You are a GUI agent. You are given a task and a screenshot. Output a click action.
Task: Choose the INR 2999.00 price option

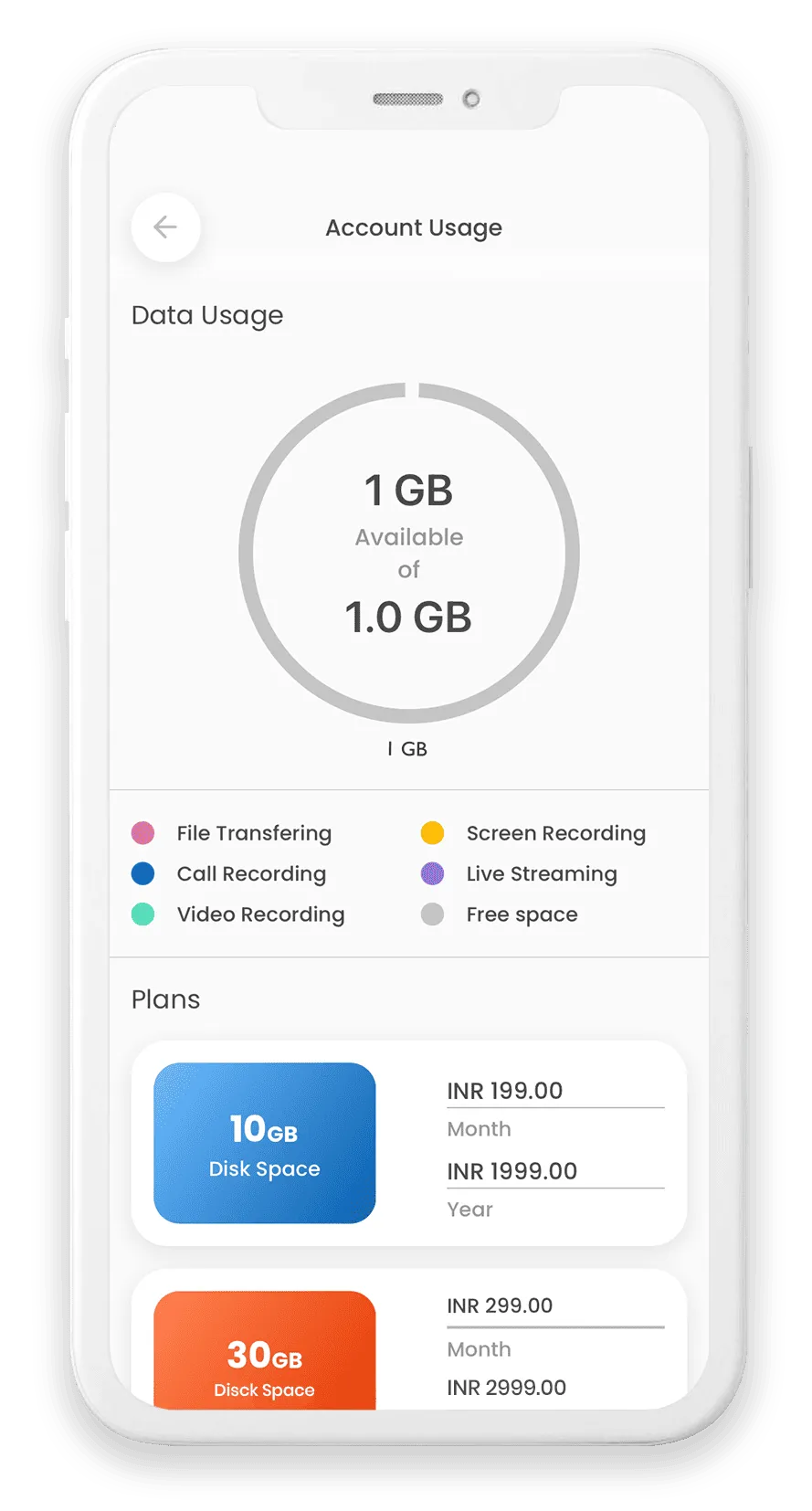tap(507, 1388)
